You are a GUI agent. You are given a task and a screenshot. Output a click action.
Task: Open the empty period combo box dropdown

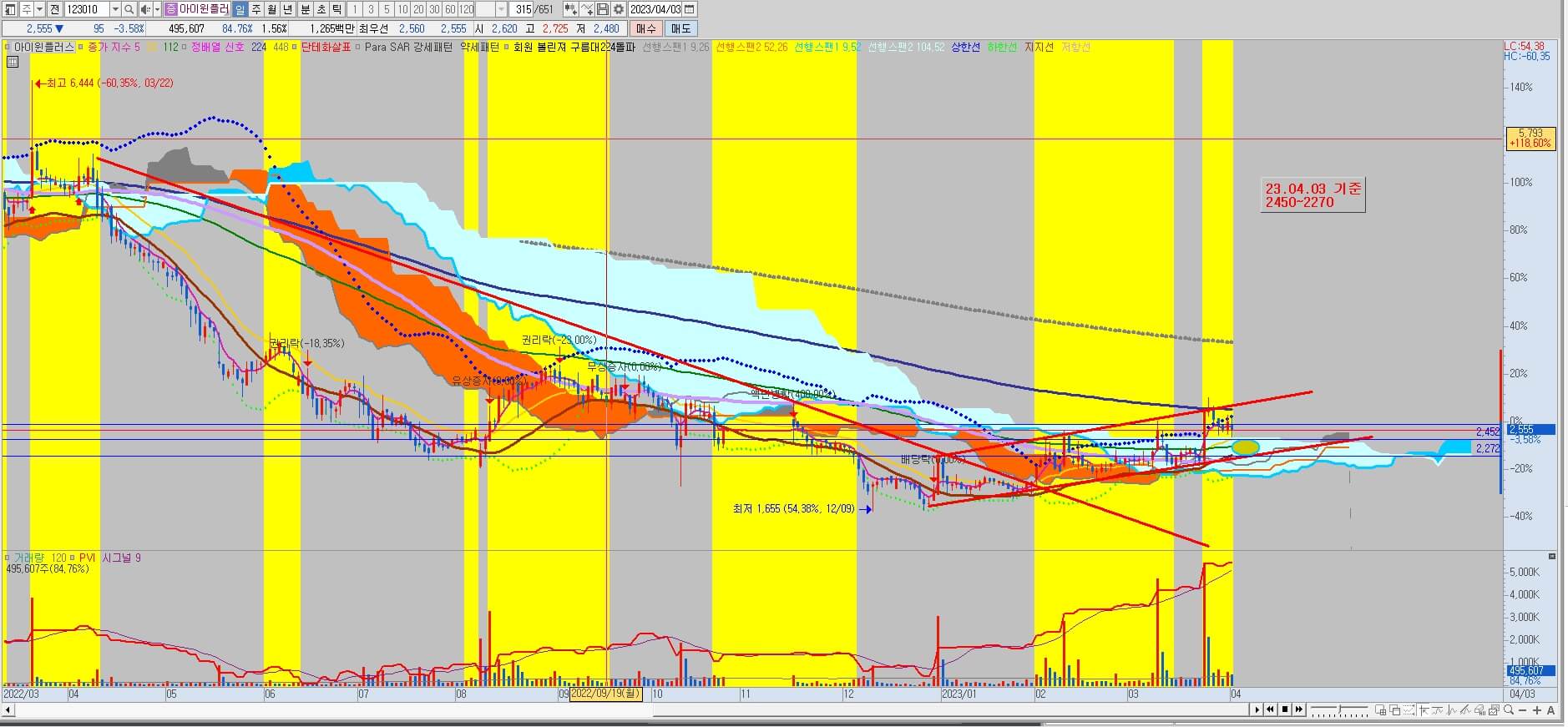[x=501, y=9]
